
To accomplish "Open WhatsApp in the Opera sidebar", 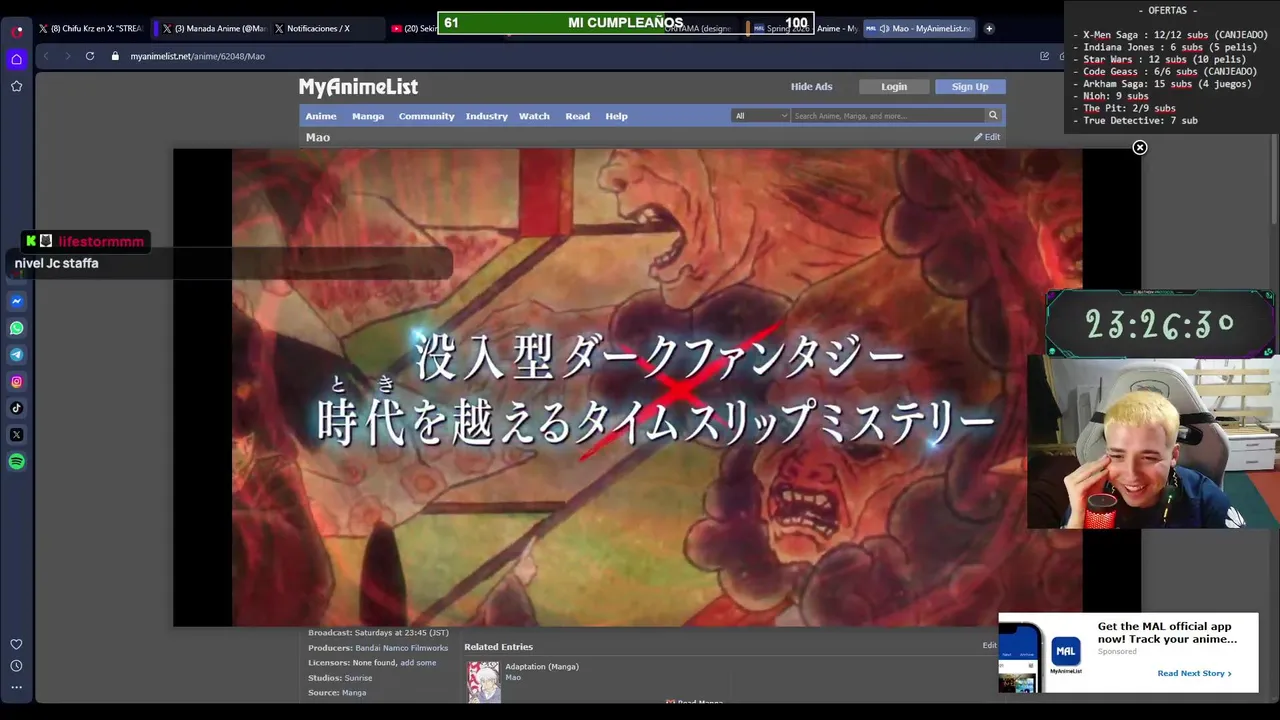I will click(x=17, y=328).
